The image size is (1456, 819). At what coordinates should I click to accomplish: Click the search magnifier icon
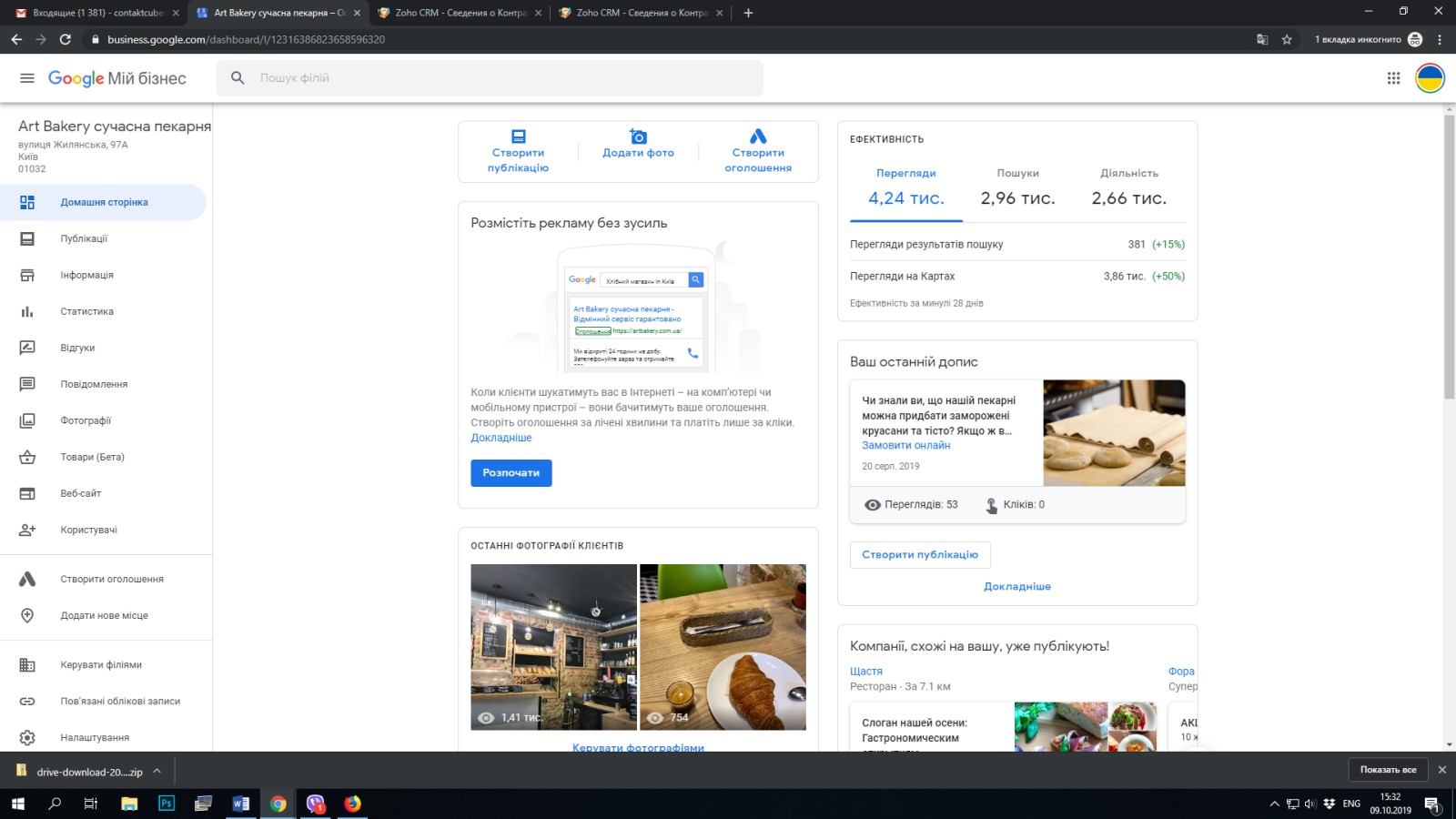(238, 78)
